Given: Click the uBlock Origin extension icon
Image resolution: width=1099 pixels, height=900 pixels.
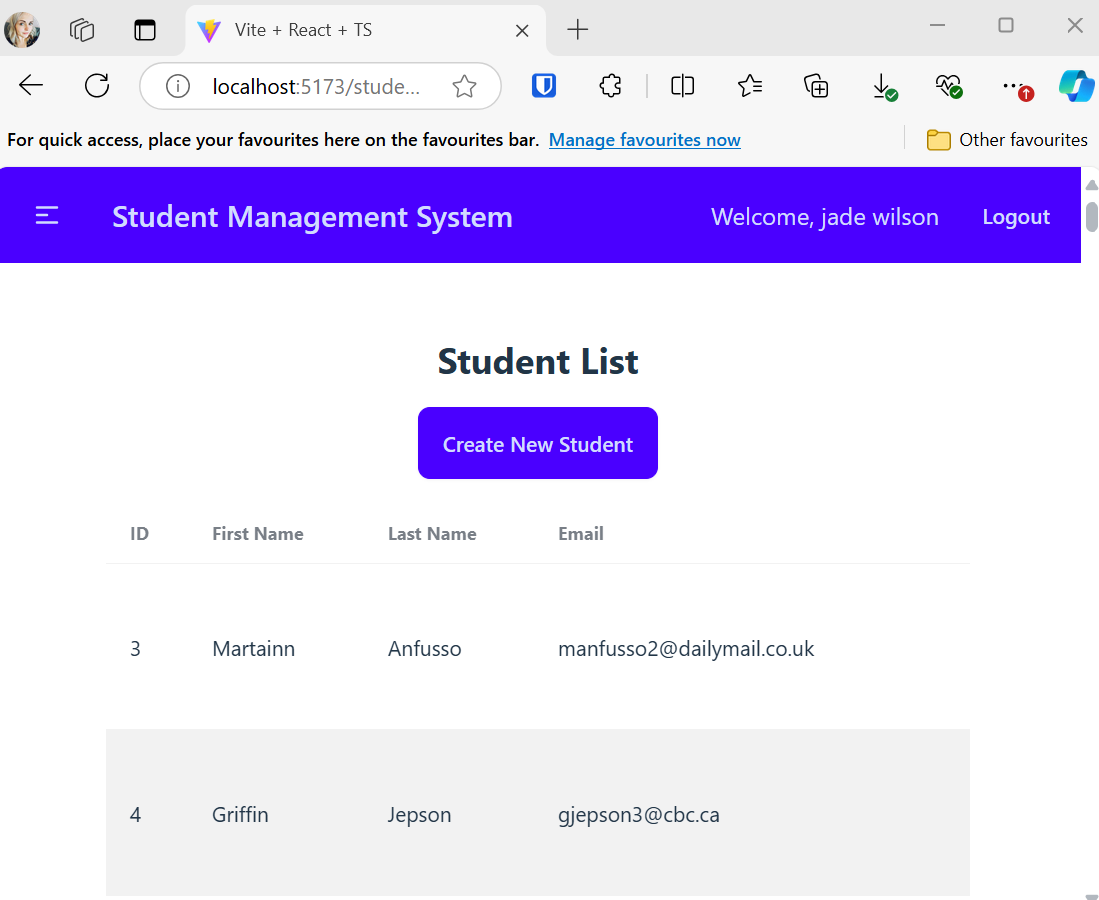Looking at the screenshot, I should point(543,86).
